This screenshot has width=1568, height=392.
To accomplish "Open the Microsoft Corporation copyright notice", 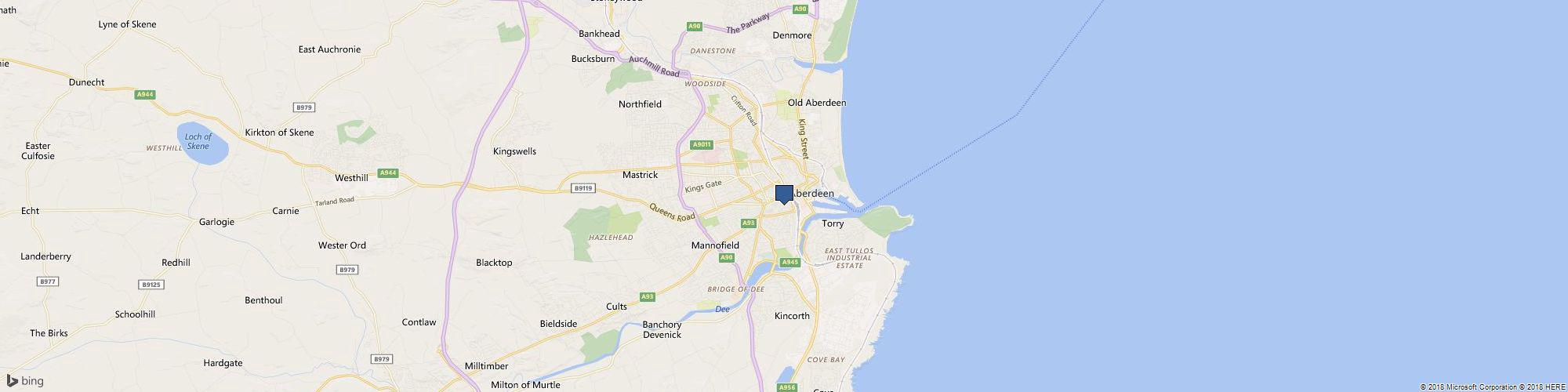I will (x=1469, y=387).
